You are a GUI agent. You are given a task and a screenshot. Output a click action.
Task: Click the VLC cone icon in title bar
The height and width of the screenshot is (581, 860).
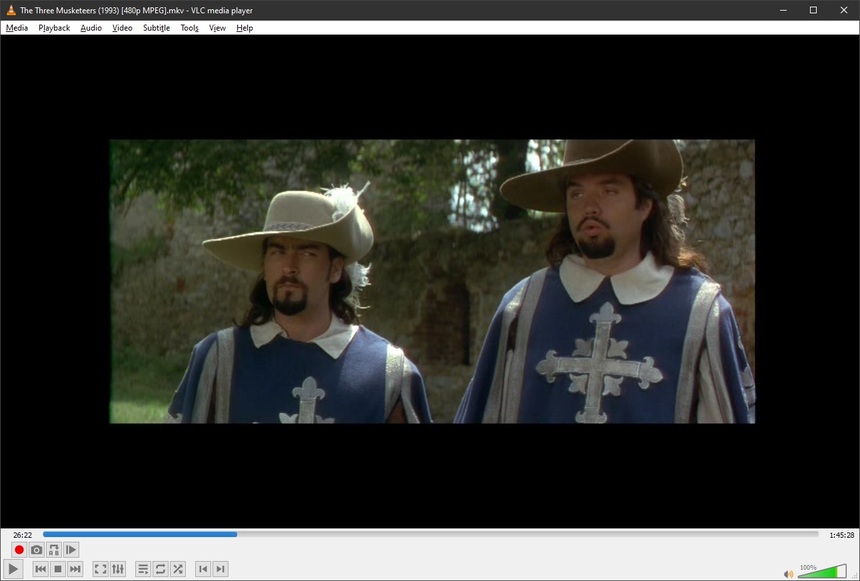click(x=10, y=10)
